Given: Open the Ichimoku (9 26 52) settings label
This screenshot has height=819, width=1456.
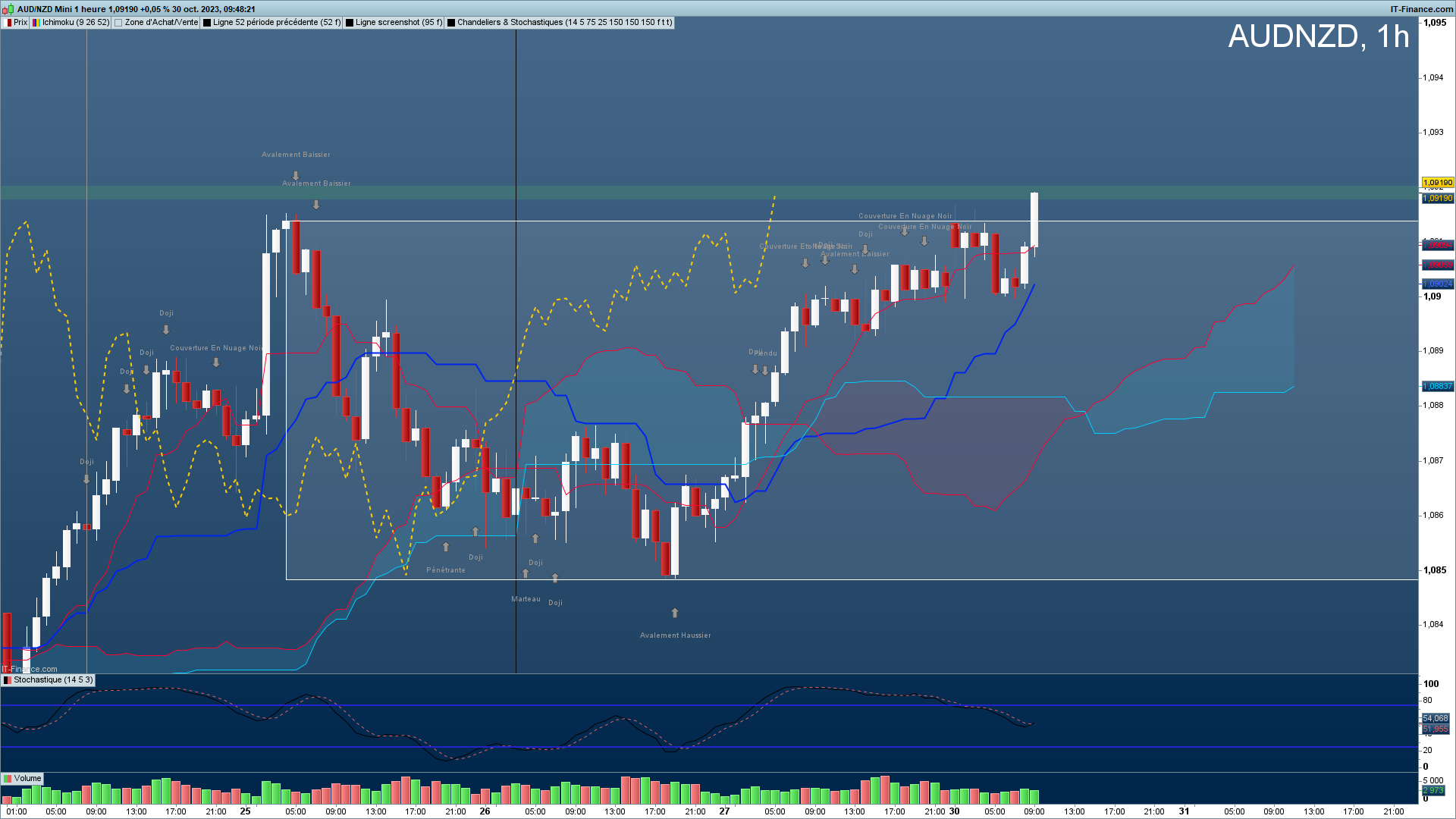Looking at the screenshot, I should click(x=75, y=23).
